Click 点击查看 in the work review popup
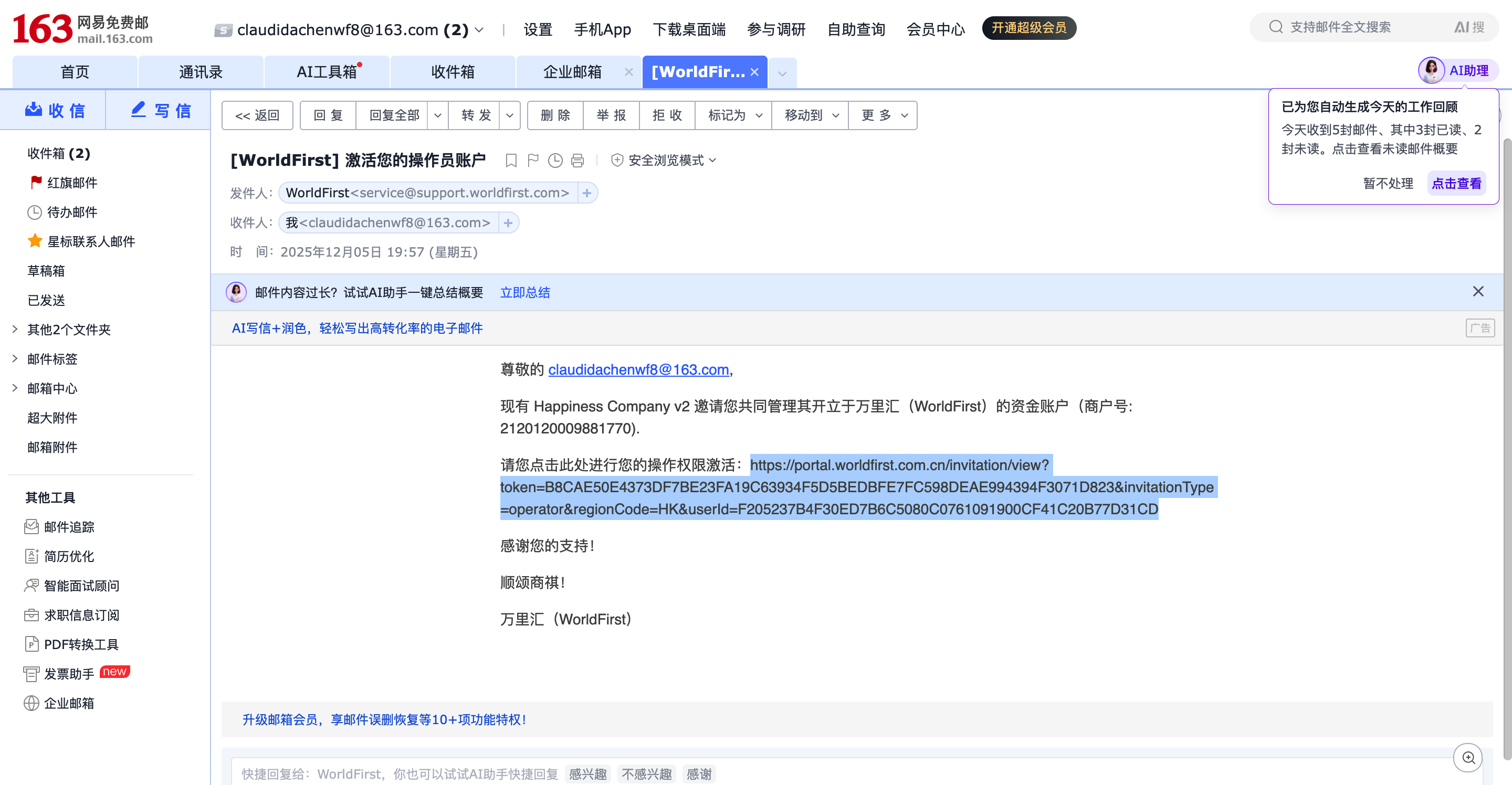The width and height of the screenshot is (1512, 785). (x=1456, y=184)
